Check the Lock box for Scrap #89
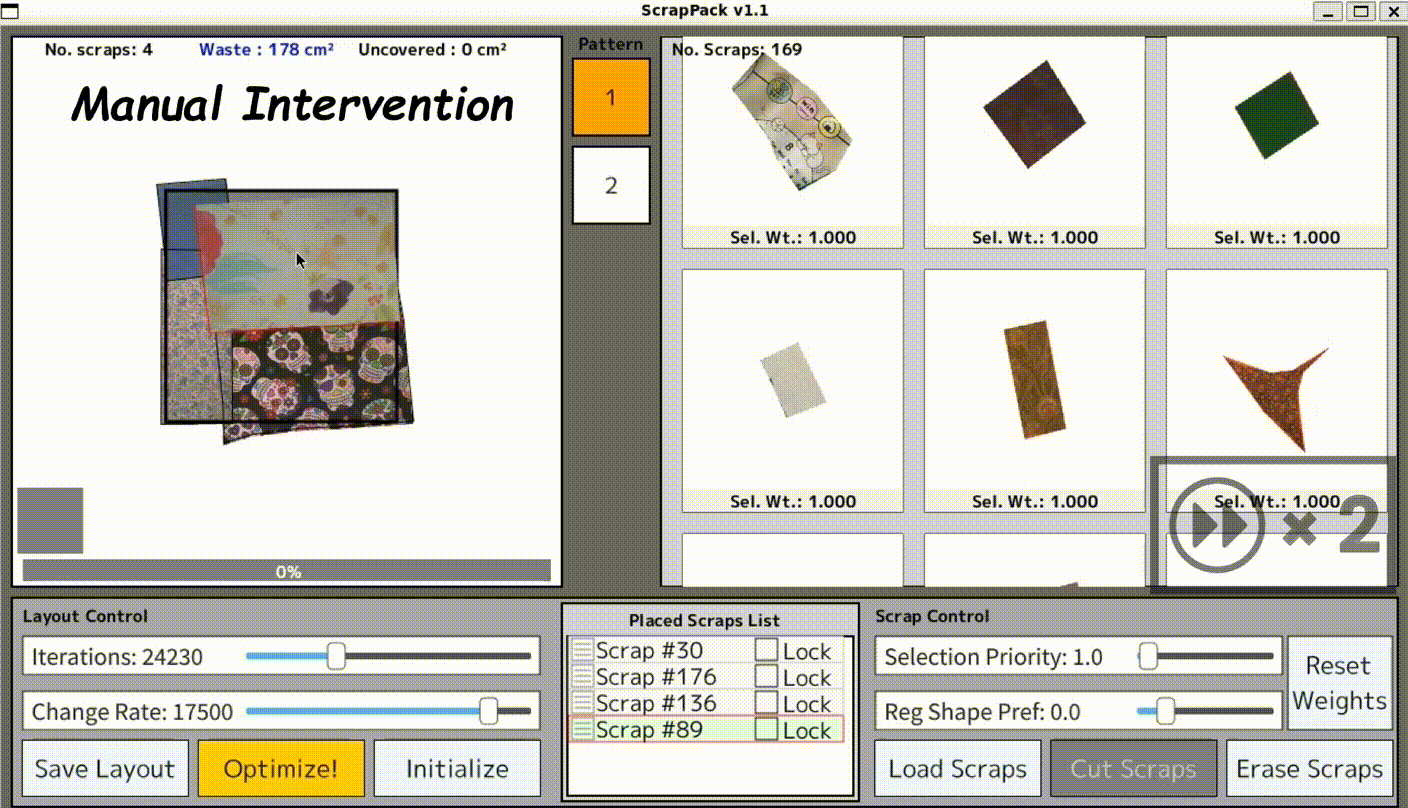This screenshot has width=1408, height=808. point(766,730)
